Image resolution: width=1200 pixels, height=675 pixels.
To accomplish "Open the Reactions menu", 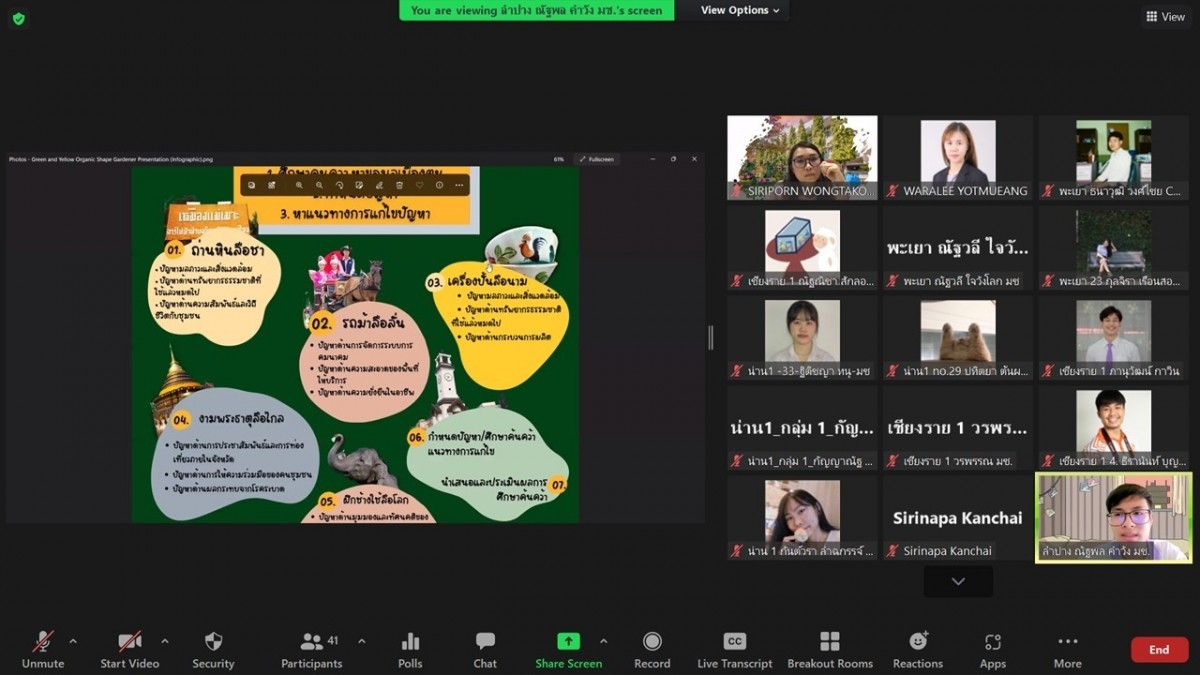I will click(x=917, y=650).
